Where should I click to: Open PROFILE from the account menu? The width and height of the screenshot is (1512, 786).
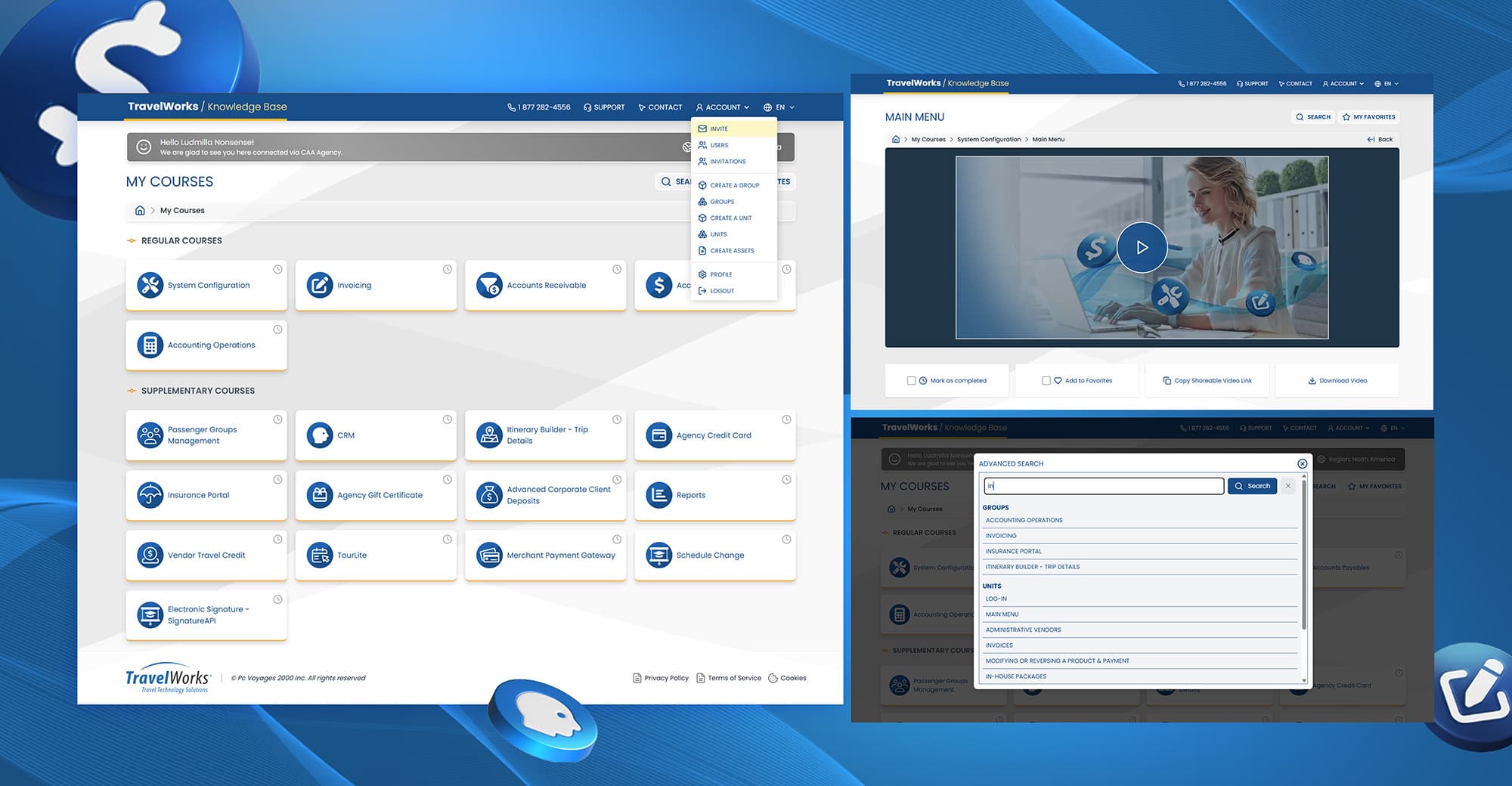click(733, 274)
